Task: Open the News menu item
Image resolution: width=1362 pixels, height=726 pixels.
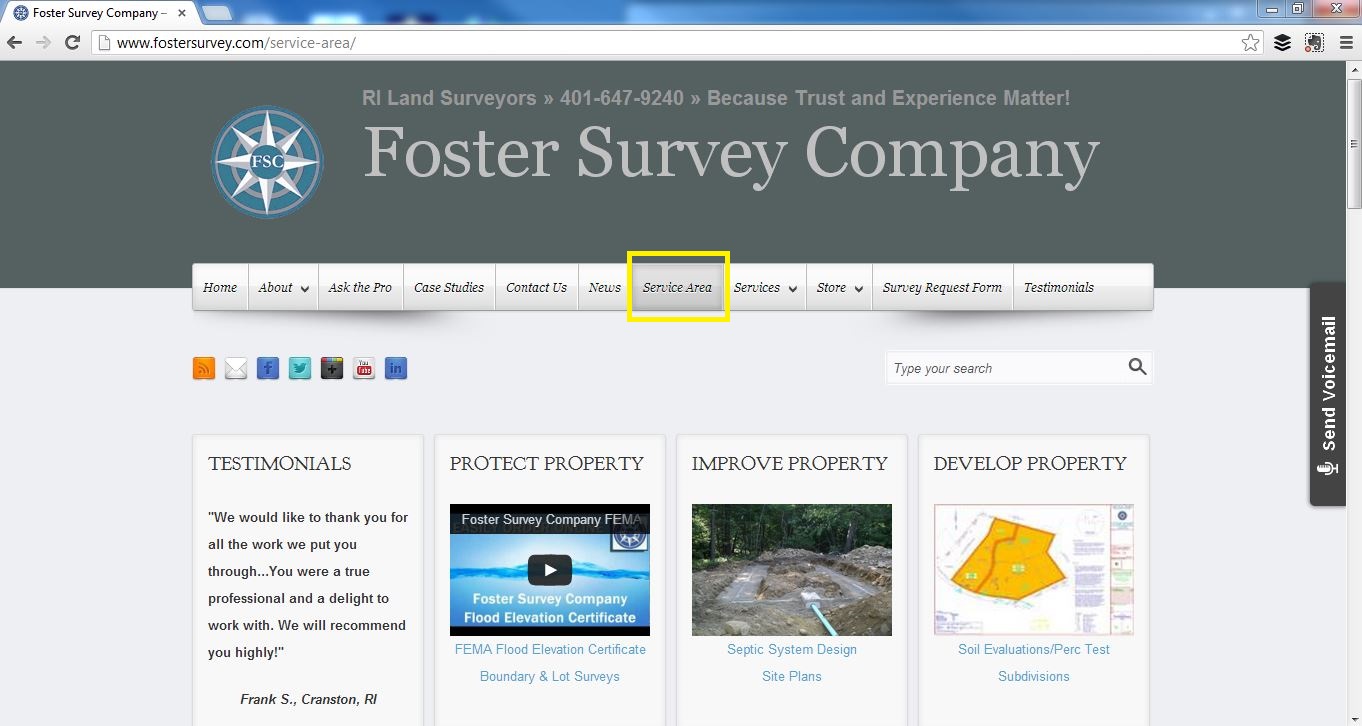Action: click(x=605, y=288)
